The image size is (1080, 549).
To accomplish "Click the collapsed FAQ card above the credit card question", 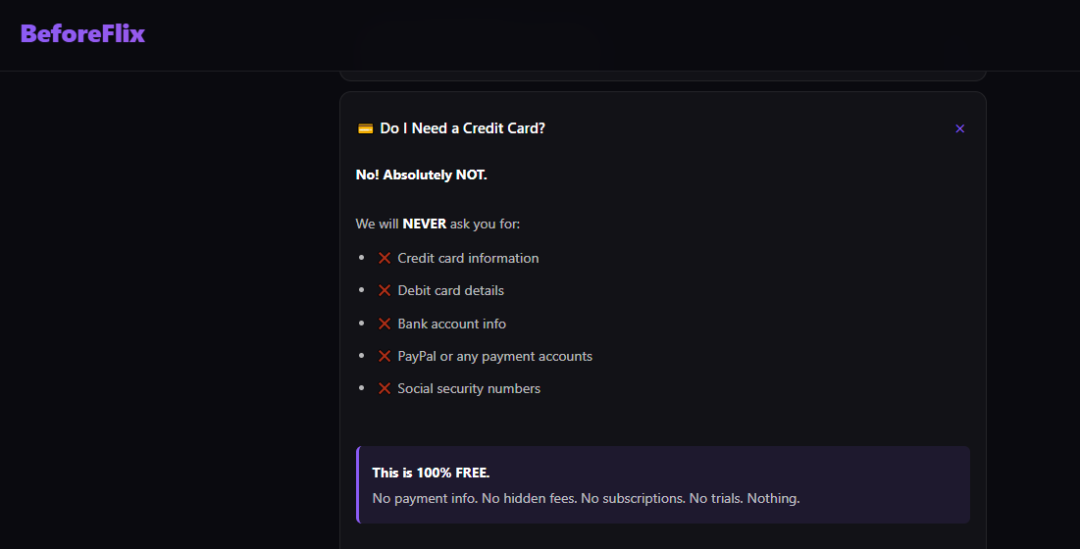I will pos(662,76).
